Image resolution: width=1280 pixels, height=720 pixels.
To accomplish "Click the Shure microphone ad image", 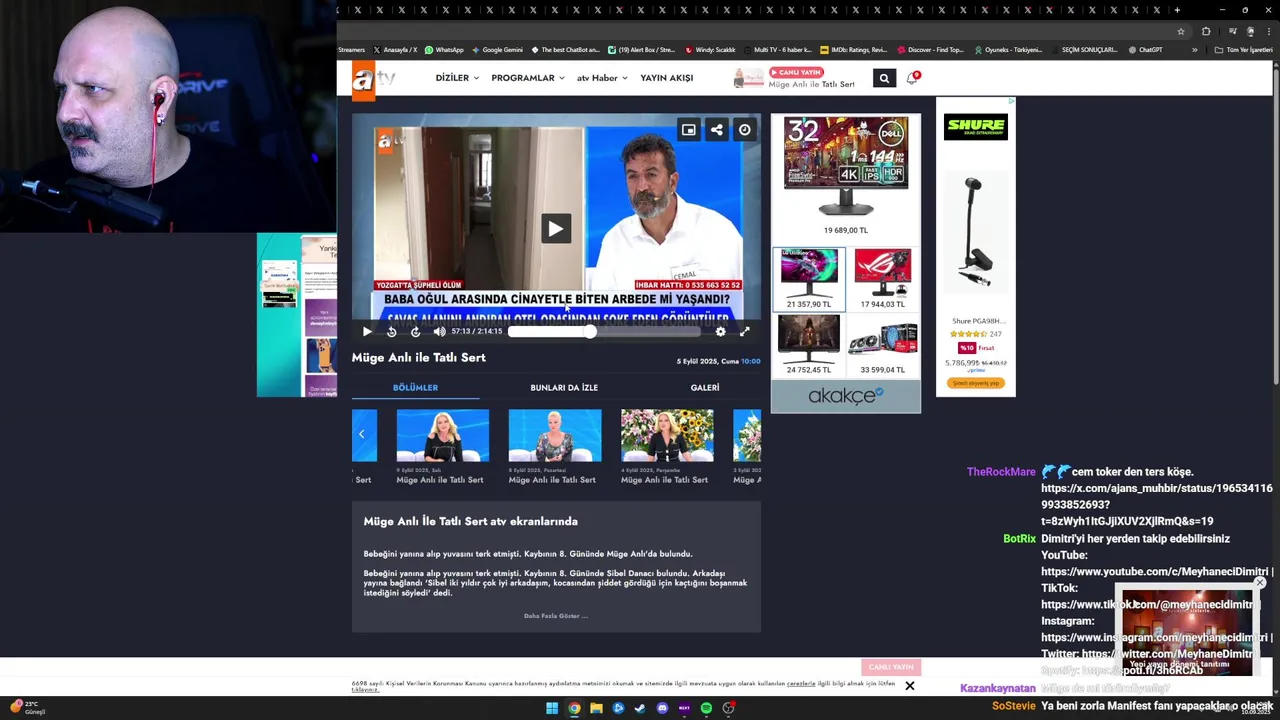I will [x=974, y=232].
